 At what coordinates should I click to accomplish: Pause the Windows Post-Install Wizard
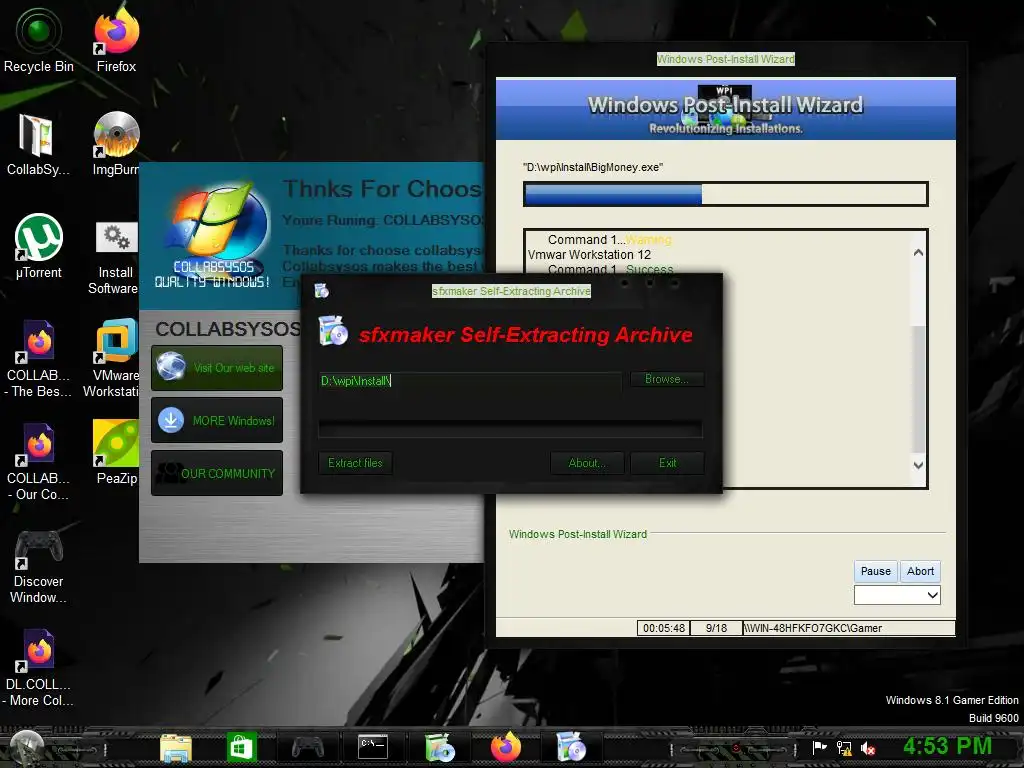click(876, 571)
